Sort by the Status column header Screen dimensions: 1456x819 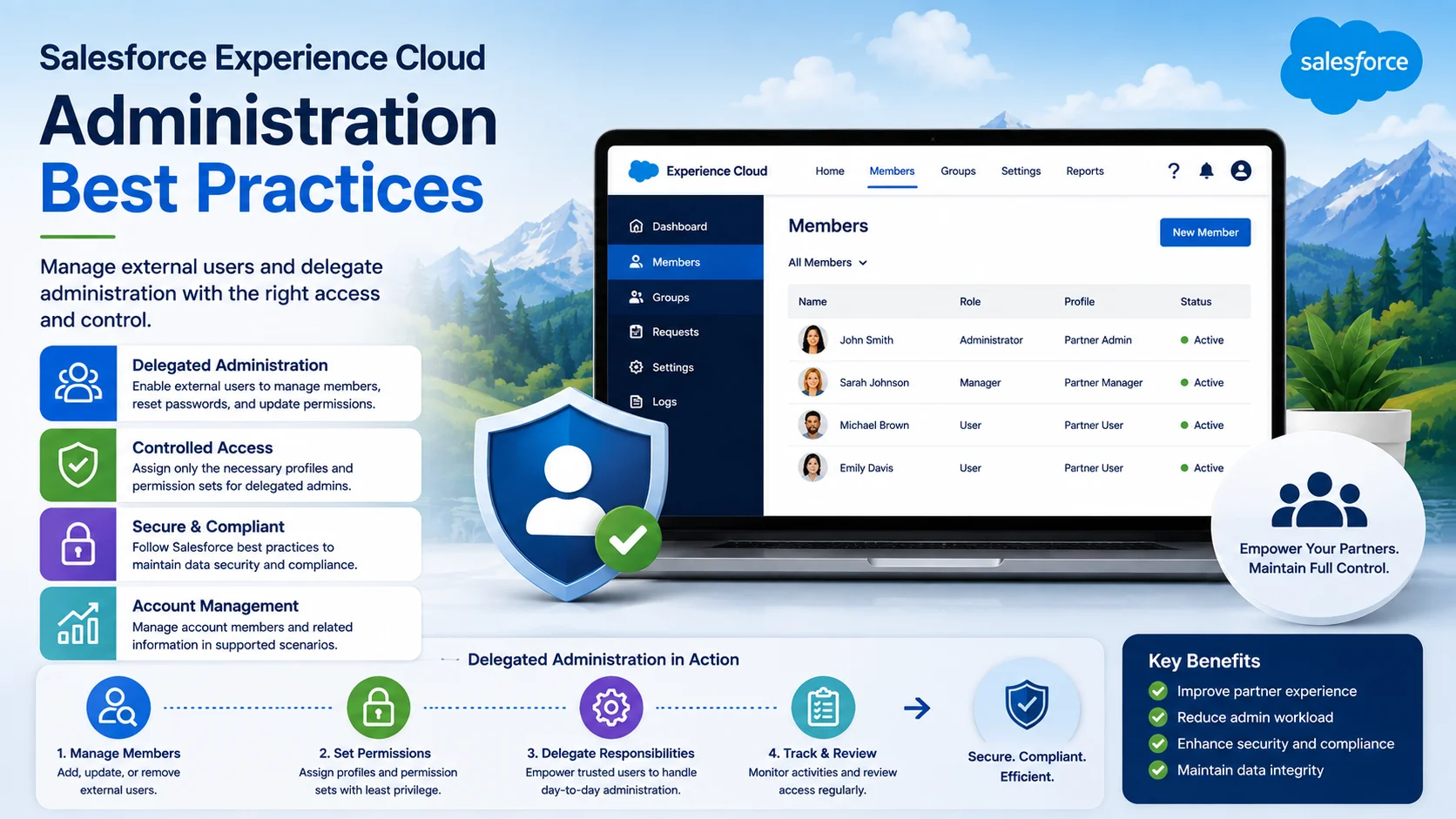point(1196,301)
